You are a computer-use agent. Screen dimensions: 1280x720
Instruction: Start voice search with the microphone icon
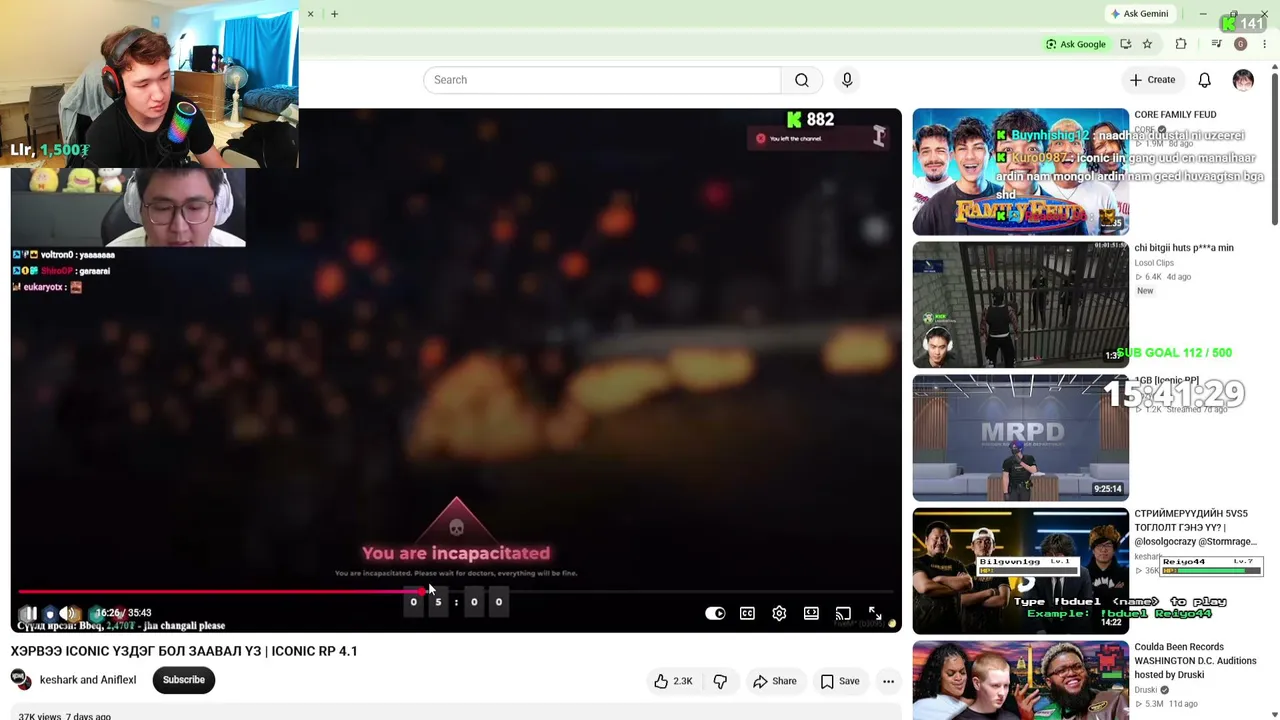tap(847, 80)
